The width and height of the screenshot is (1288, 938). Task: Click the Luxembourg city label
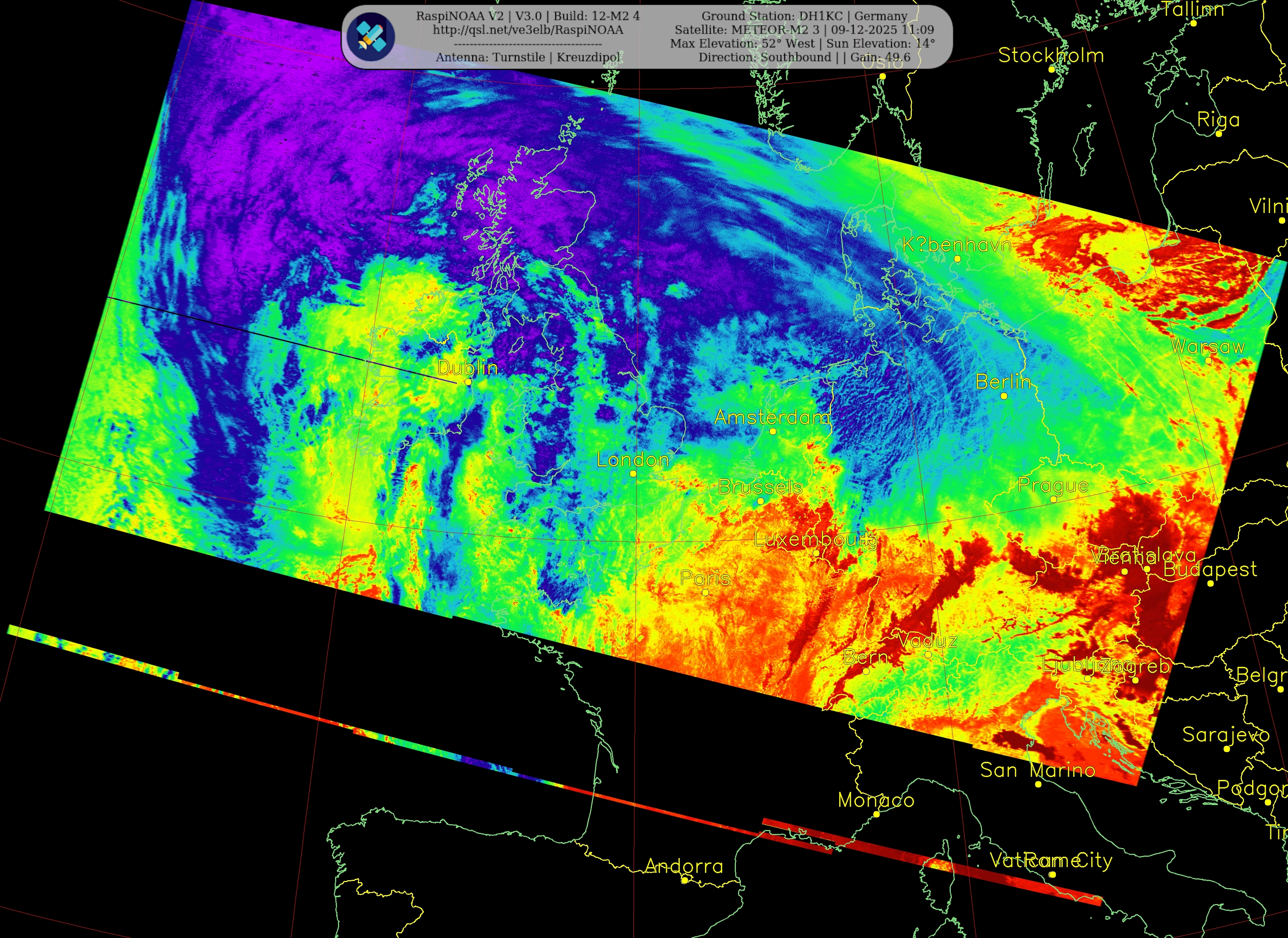[815, 539]
